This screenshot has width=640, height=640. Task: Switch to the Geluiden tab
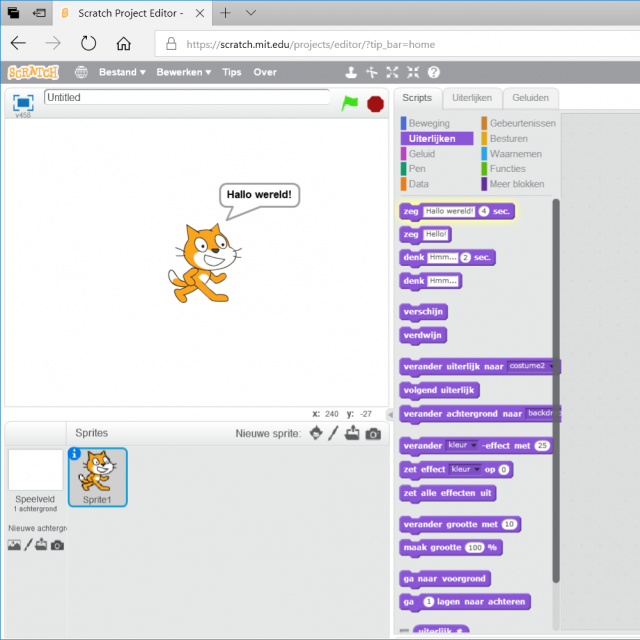point(530,98)
